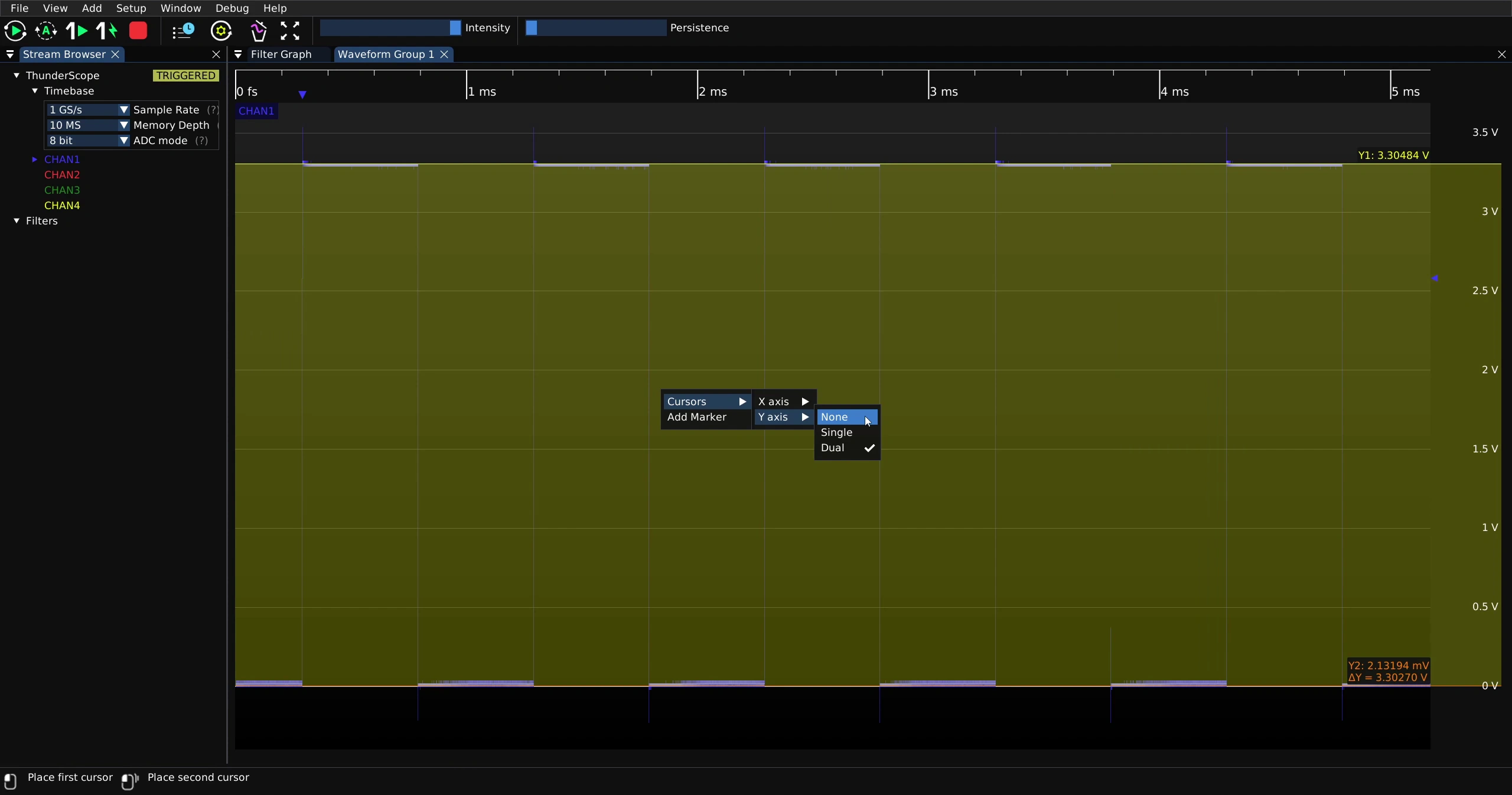Click the ADC mode help question mark
The width and height of the screenshot is (1512, 795).
click(x=201, y=141)
